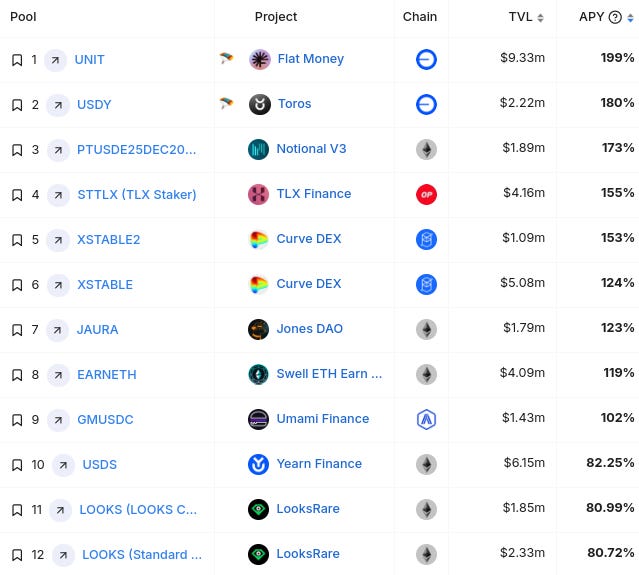Open the GMUSDC pool link
This screenshot has height=575, width=639.
pos(105,419)
